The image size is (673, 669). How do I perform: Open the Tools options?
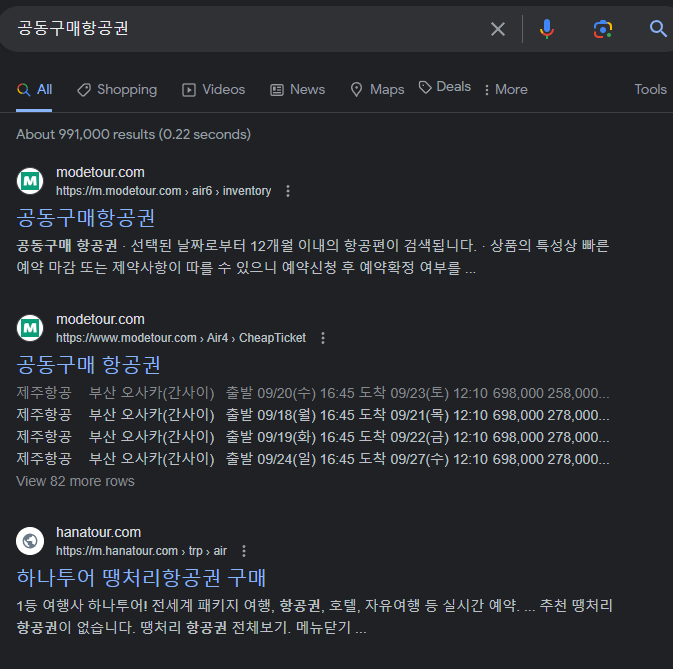click(650, 90)
